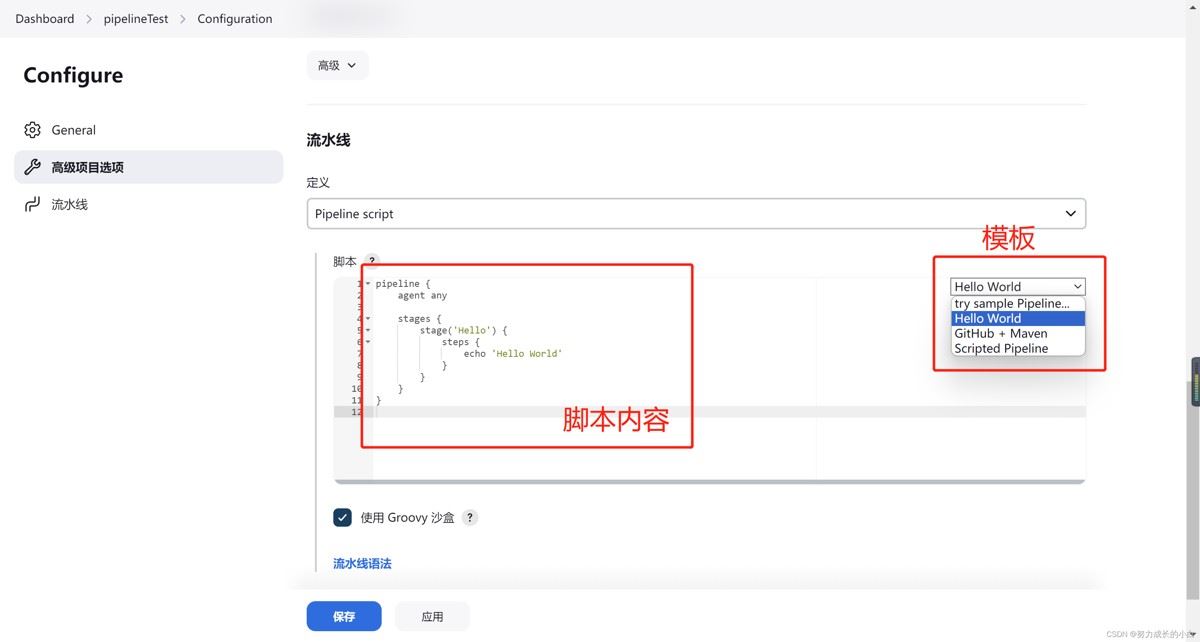Click the editor bottom resize bar
The height and width of the screenshot is (642, 1200).
click(710, 482)
